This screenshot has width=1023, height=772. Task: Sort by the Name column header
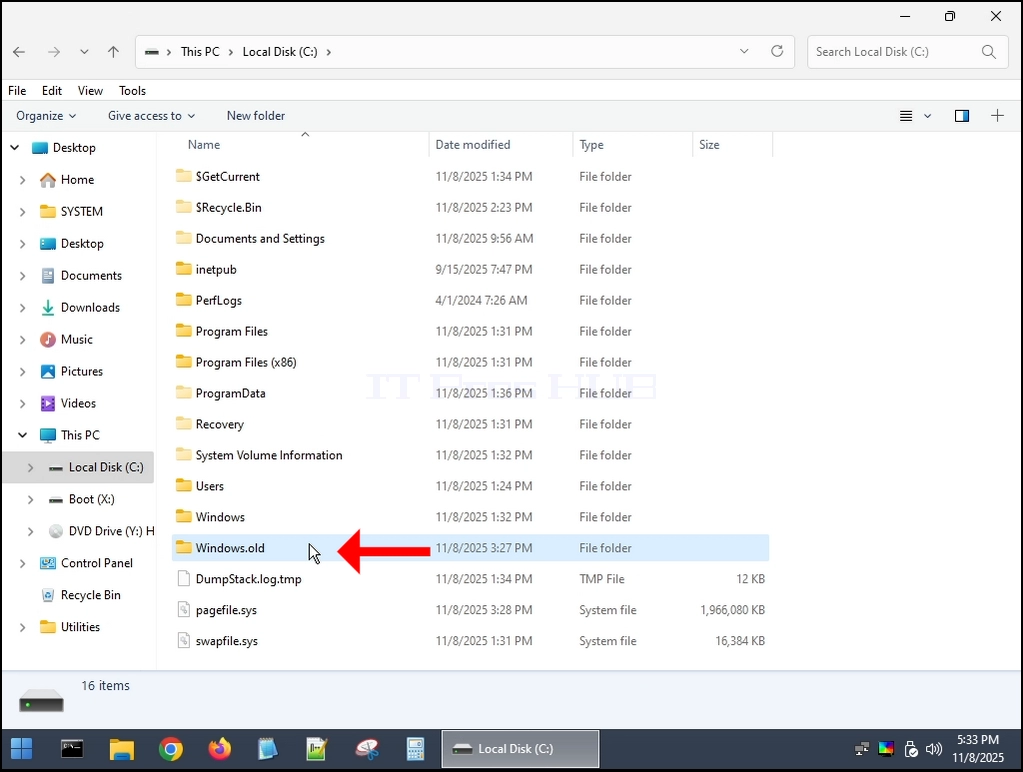click(204, 145)
